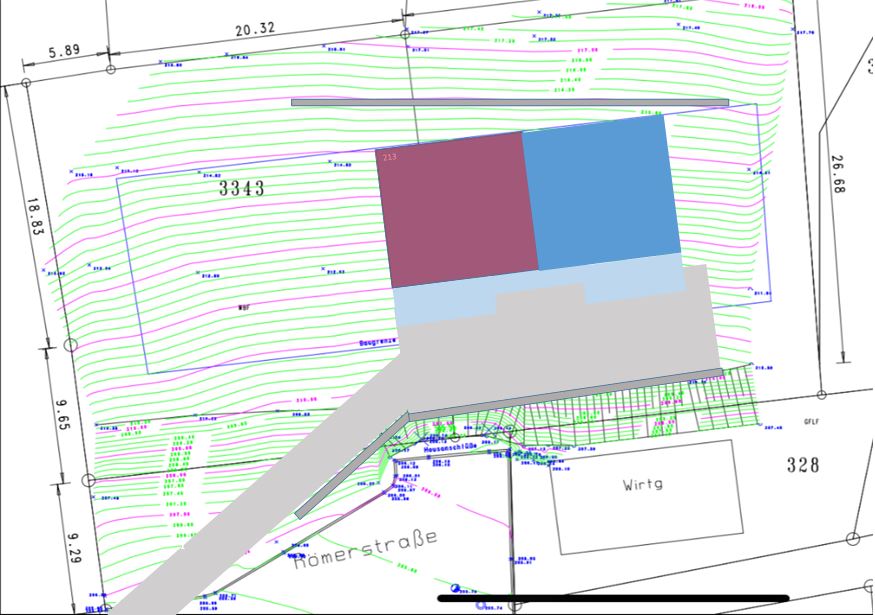875x615 pixels.
Task: Click the GFLF label near parcel 328
Action: (x=811, y=422)
